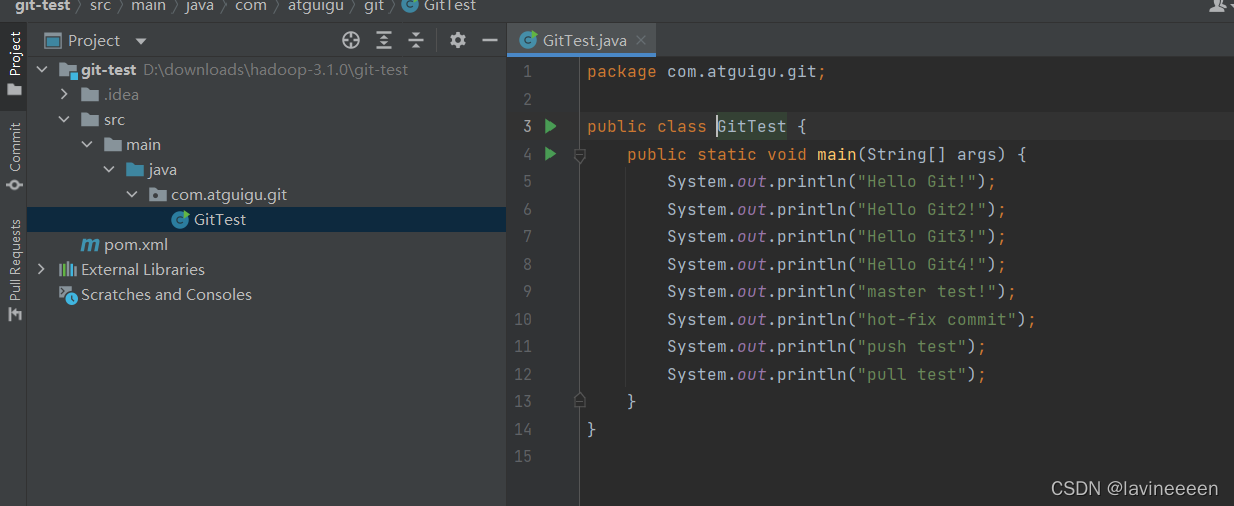This screenshot has height=506, width=1234.
Task: Select the src folder row
Action: click(266, 120)
